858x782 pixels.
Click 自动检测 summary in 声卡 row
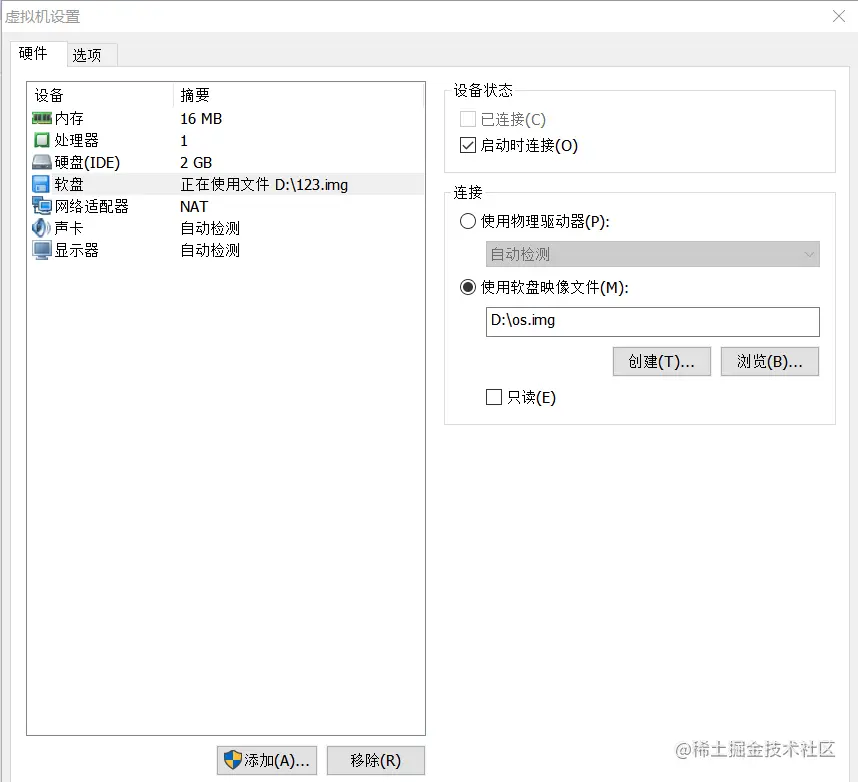point(210,228)
